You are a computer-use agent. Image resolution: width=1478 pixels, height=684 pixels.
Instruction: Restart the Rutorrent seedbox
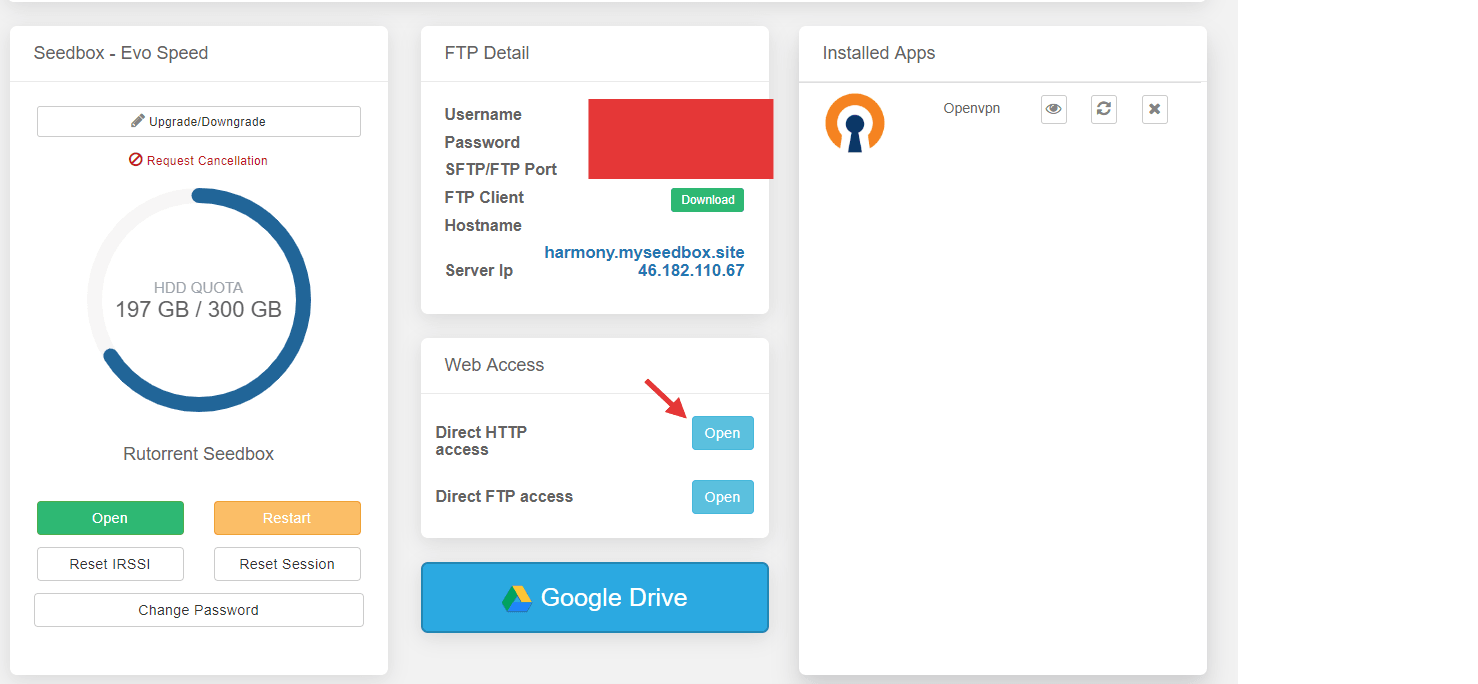click(287, 518)
